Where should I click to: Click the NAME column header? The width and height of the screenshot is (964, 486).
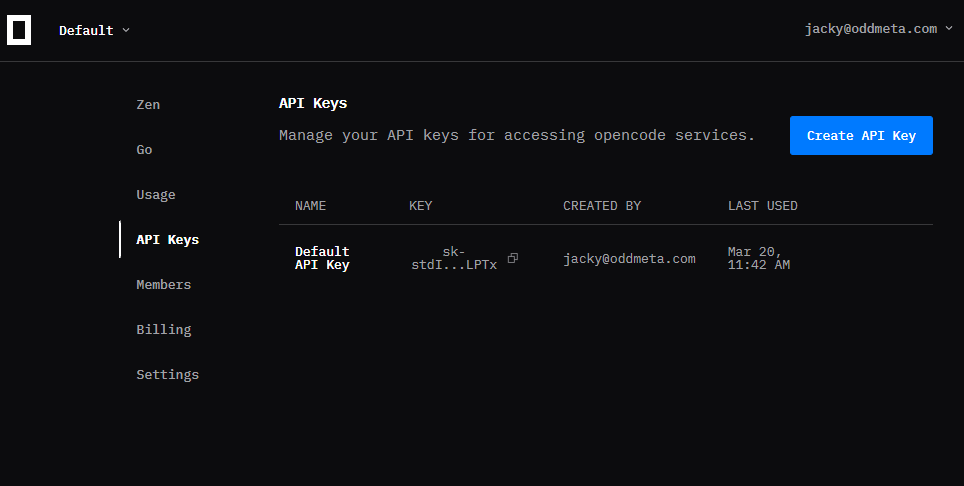click(310, 206)
